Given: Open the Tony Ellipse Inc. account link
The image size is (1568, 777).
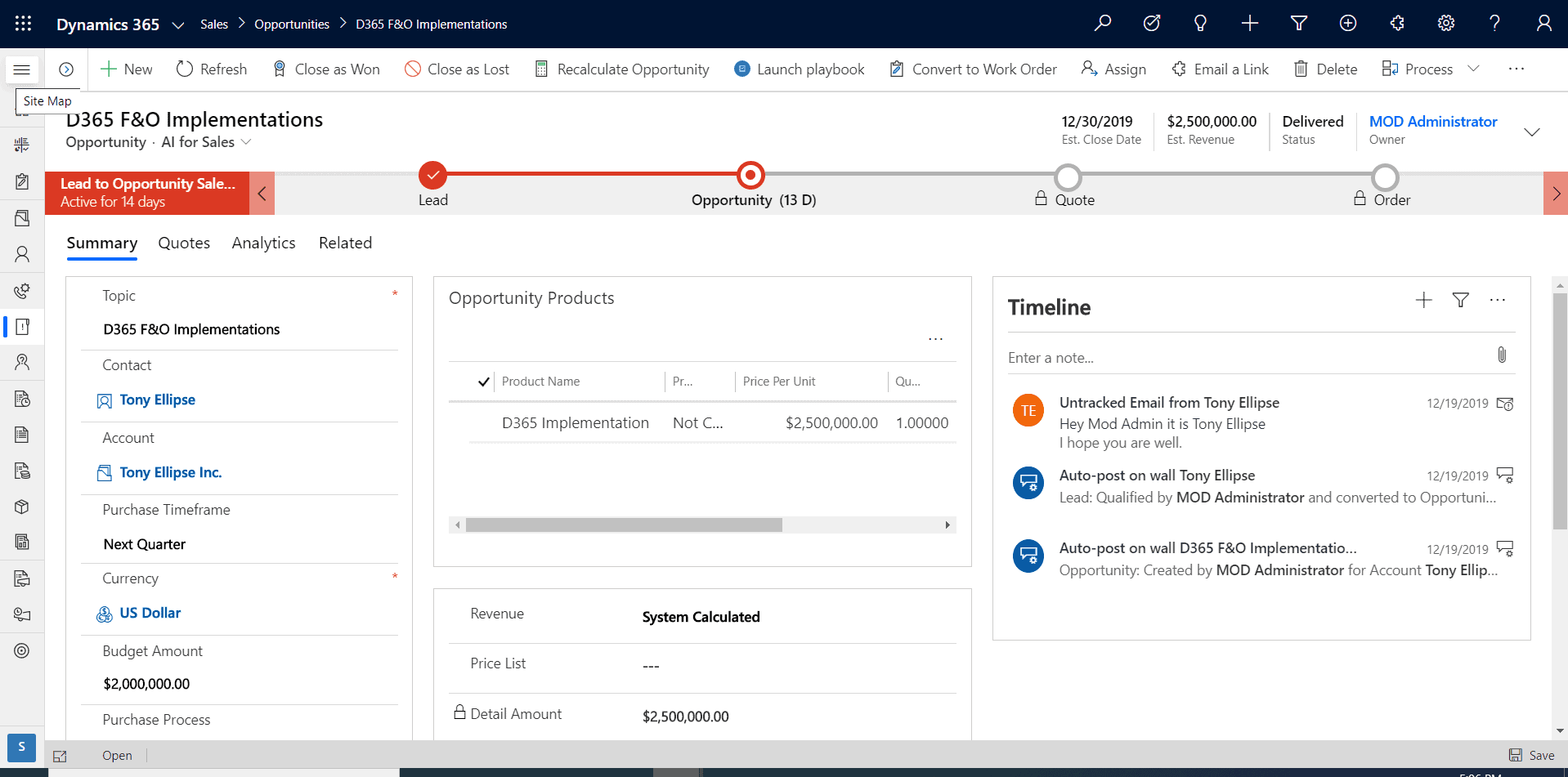Looking at the screenshot, I should [x=170, y=472].
